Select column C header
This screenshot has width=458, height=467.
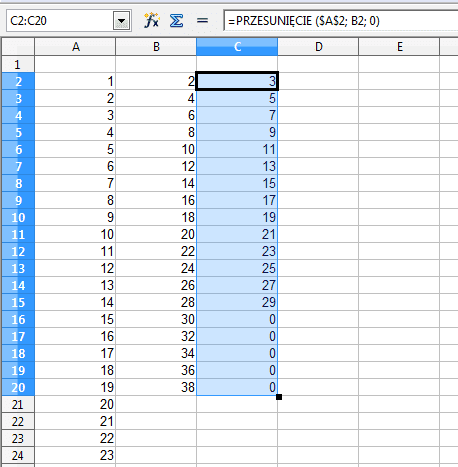tap(237, 47)
